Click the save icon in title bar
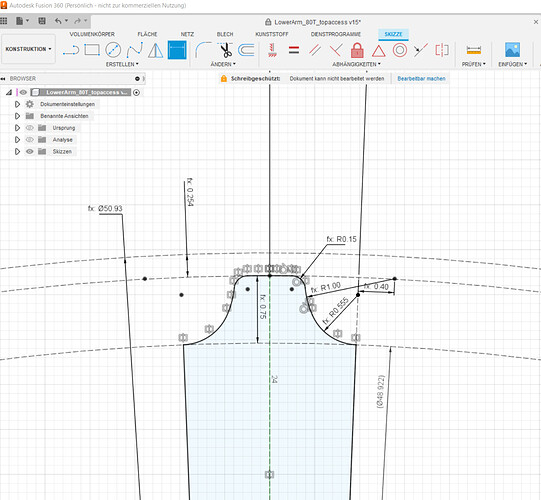This screenshot has width=541, height=500. tap(42, 21)
